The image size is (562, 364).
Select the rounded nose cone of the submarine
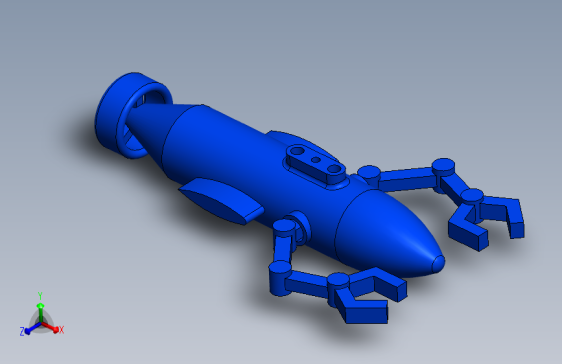[391, 235]
